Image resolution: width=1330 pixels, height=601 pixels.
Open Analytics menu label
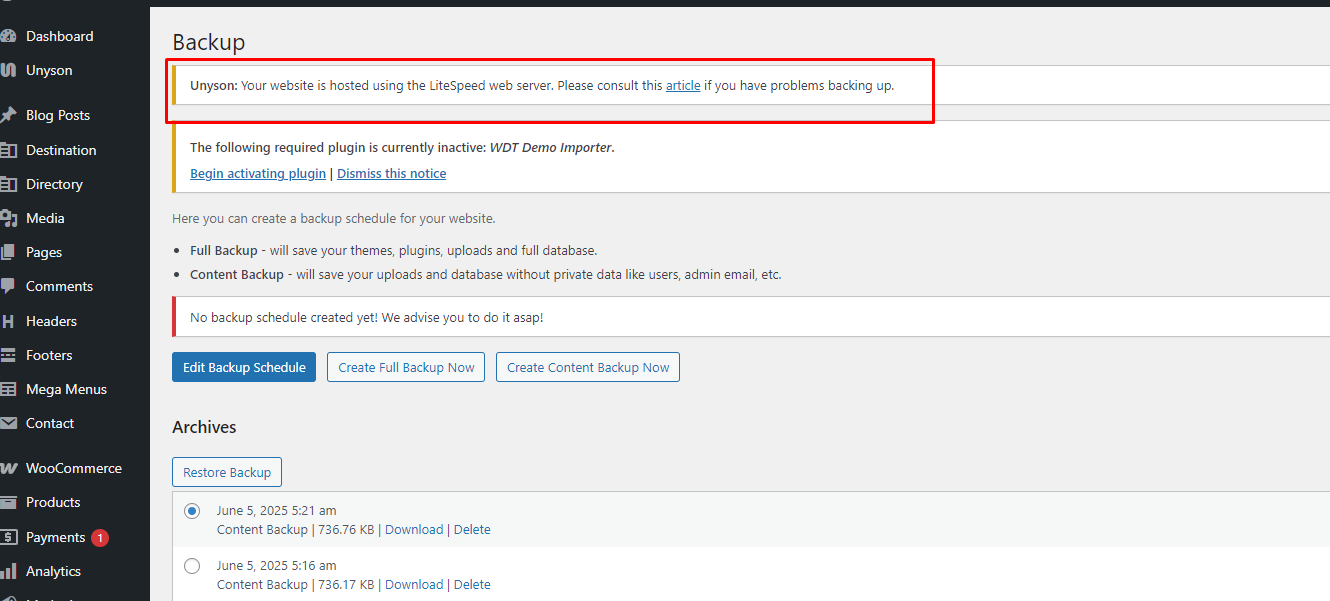[53, 571]
